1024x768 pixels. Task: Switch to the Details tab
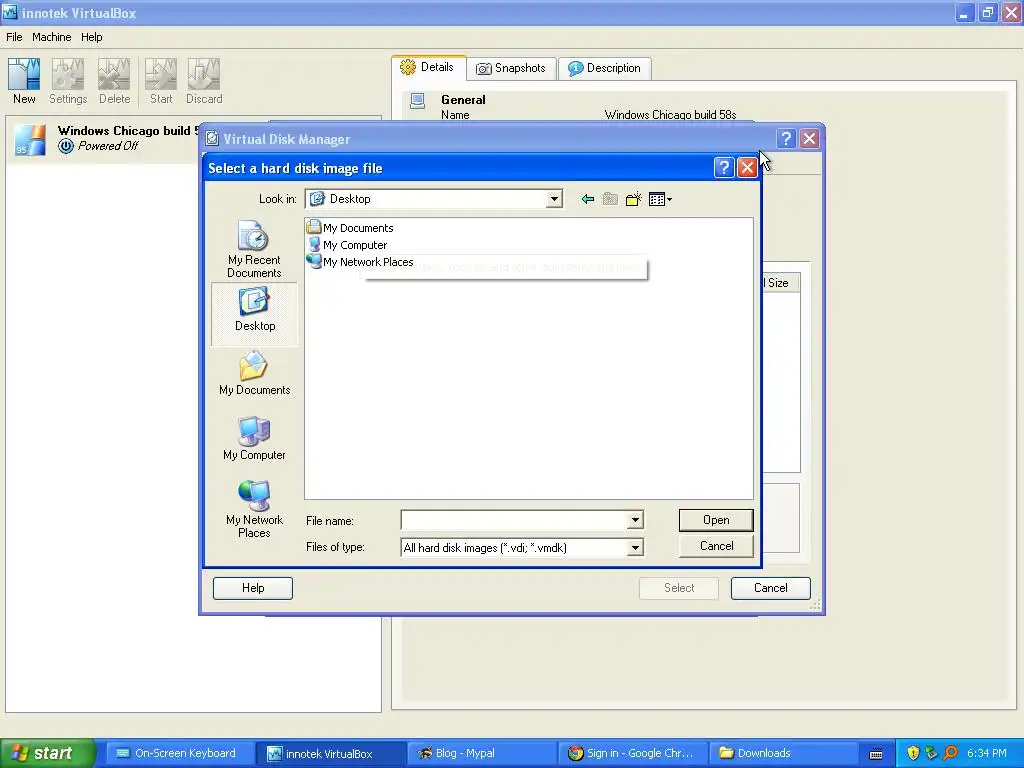(428, 67)
